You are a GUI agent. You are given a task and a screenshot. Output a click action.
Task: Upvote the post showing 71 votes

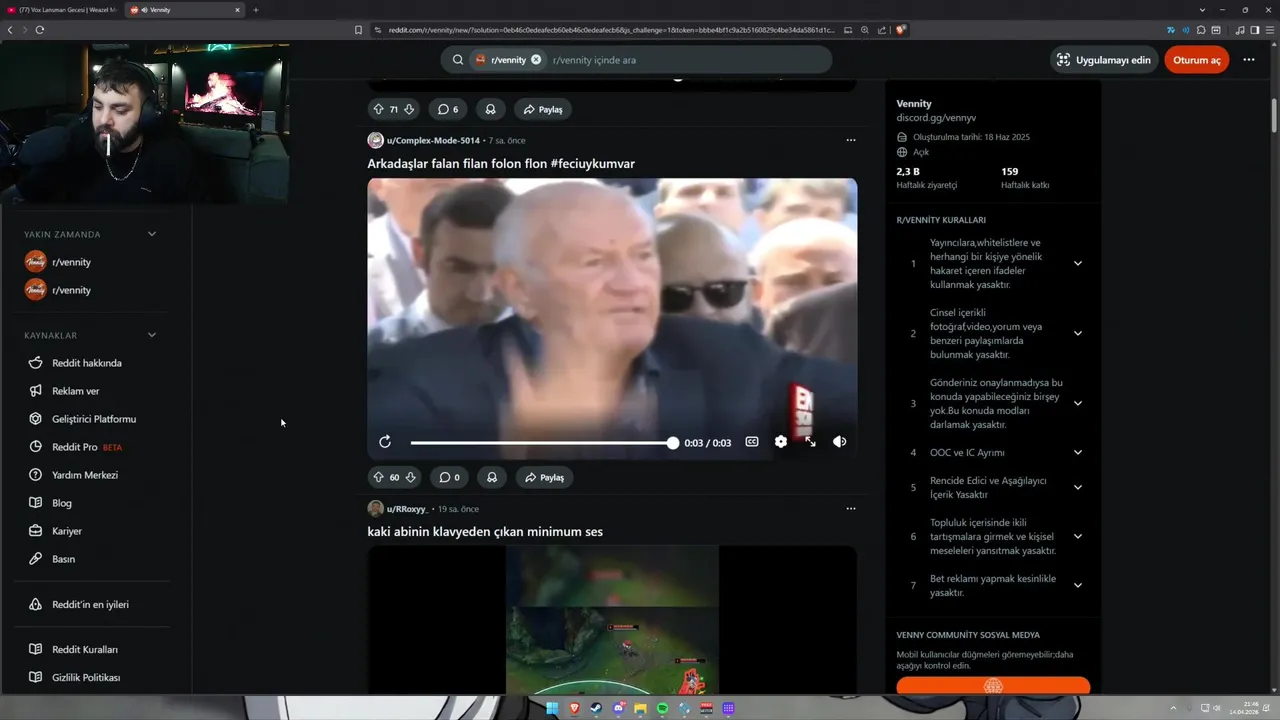click(x=378, y=109)
